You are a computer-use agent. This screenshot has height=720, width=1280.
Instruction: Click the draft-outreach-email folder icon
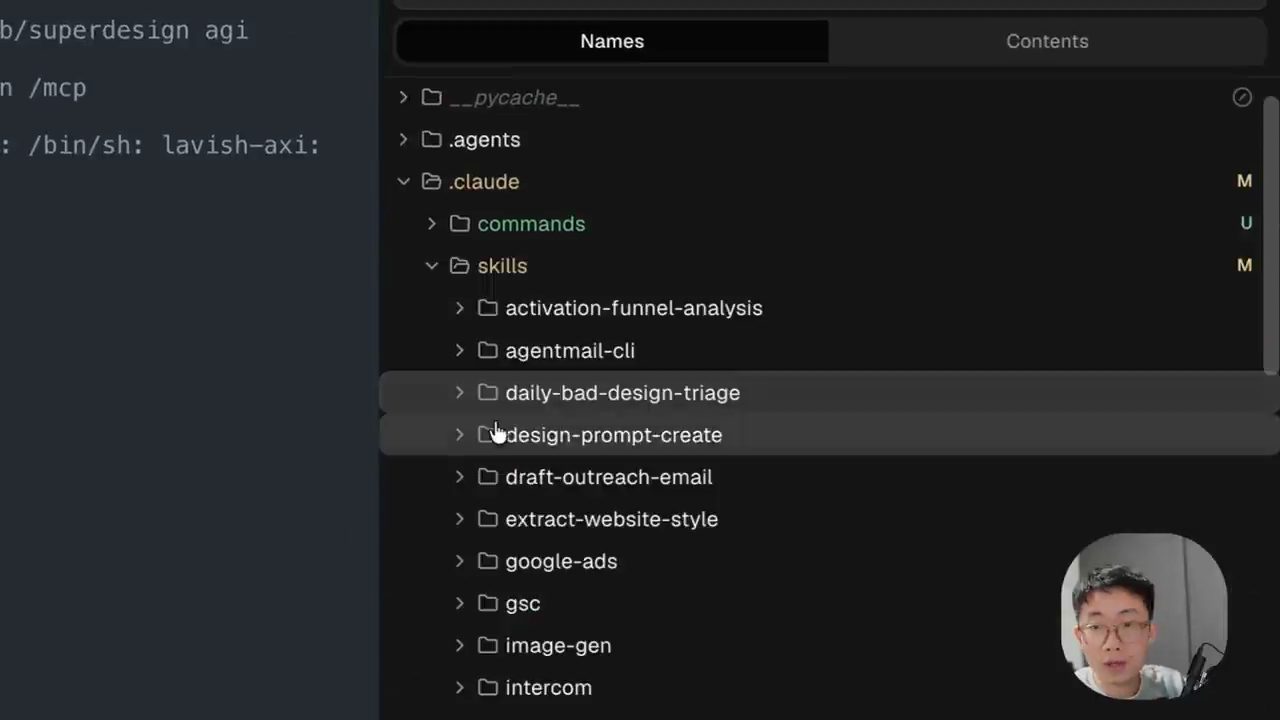coord(487,477)
